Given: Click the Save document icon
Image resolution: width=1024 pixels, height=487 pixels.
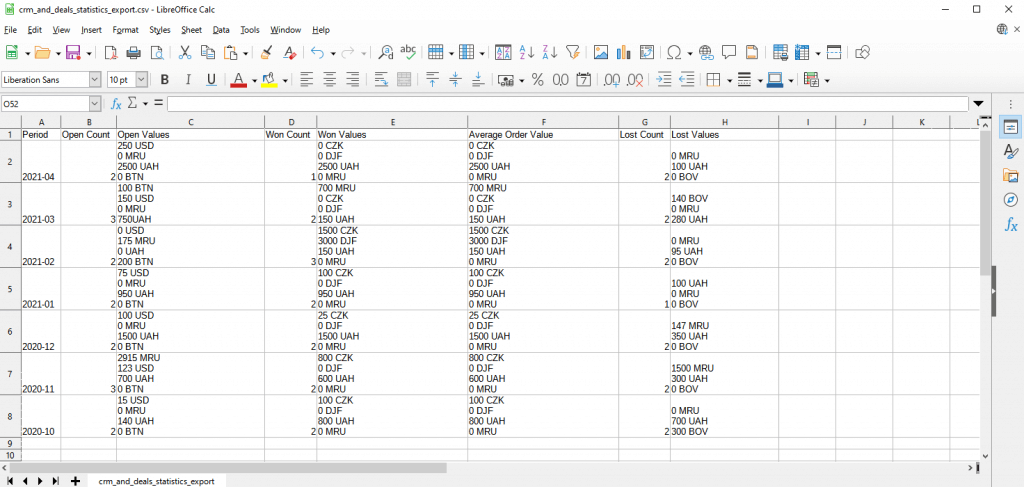Looking at the screenshot, I should 73,52.
